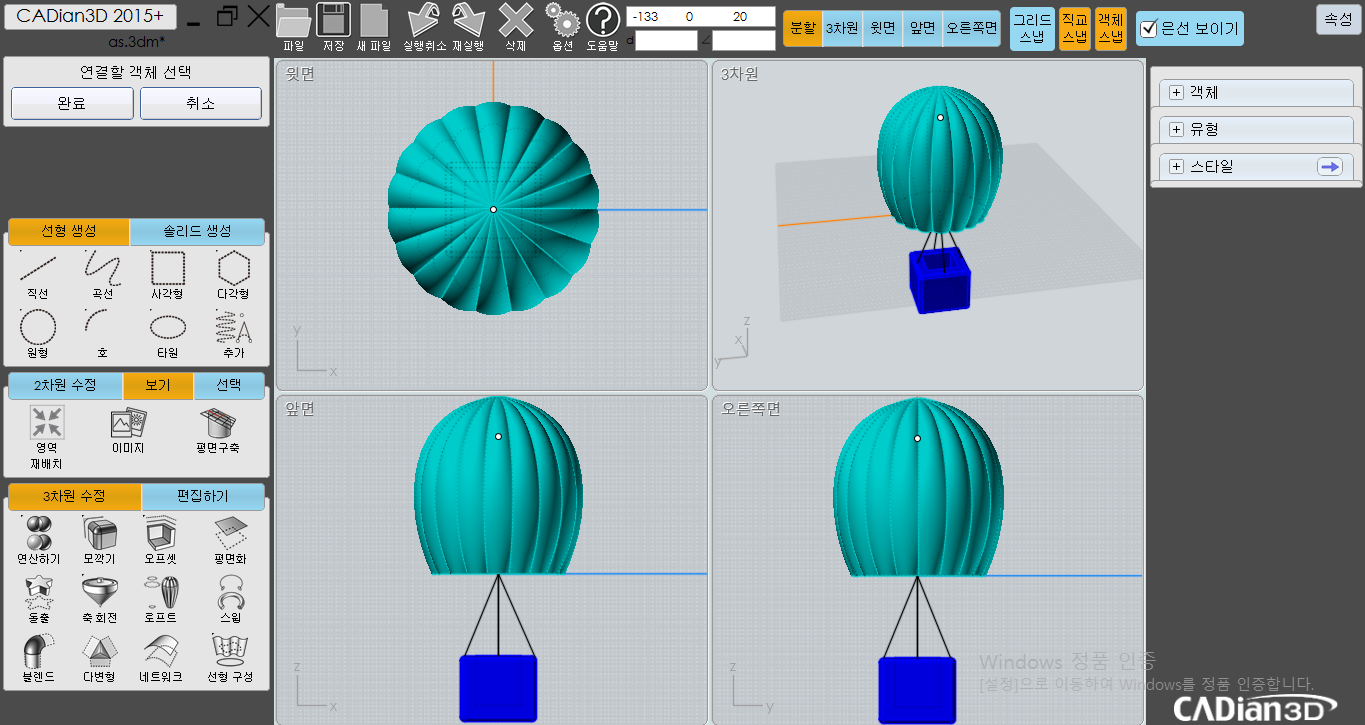Switch to 분할 split view layout
Image resolution: width=1365 pixels, height=725 pixels.
tap(803, 29)
